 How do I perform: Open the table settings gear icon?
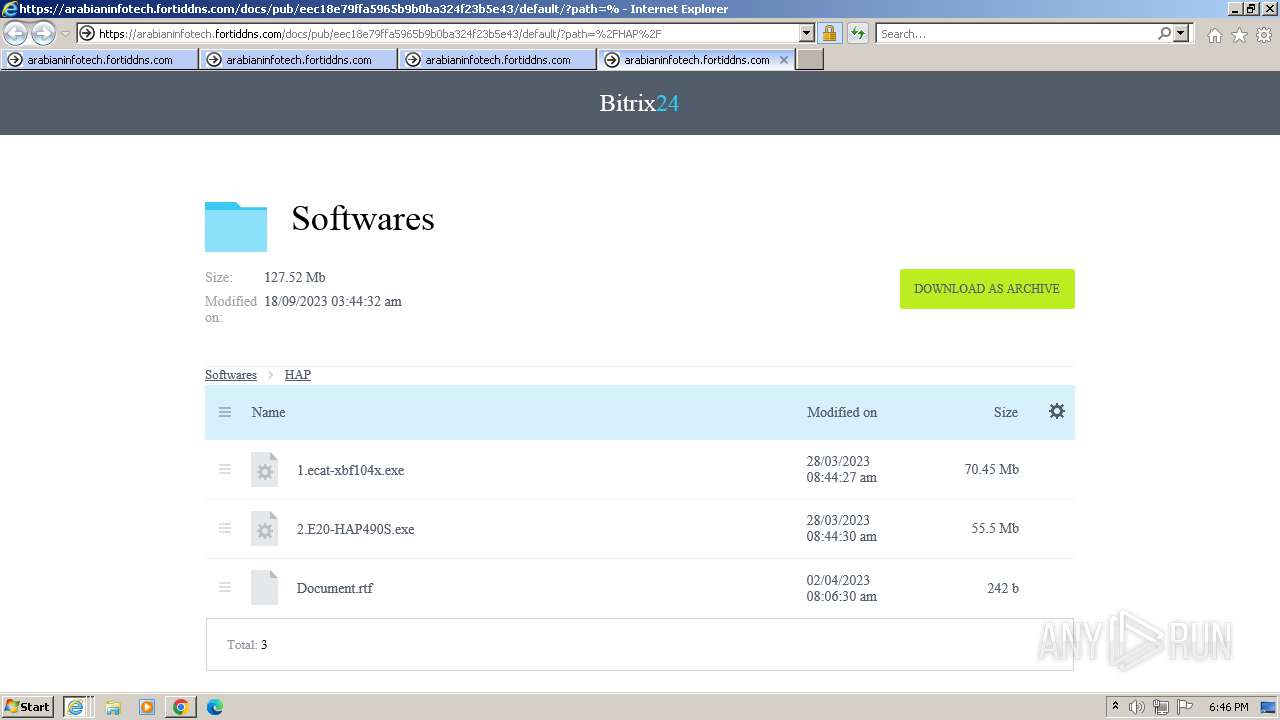tap(1057, 411)
